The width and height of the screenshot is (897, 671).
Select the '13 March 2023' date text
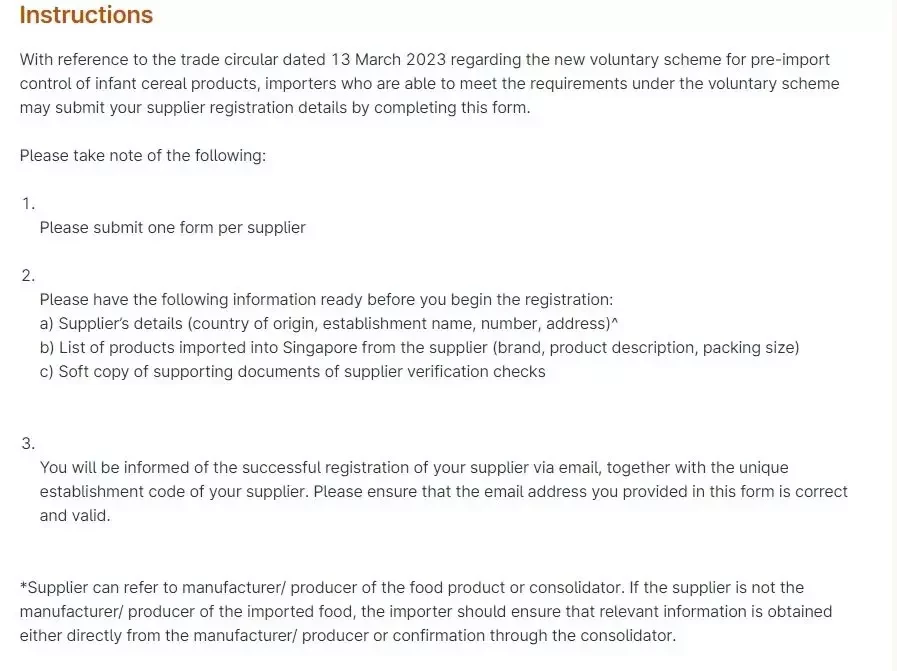(x=388, y=59)
